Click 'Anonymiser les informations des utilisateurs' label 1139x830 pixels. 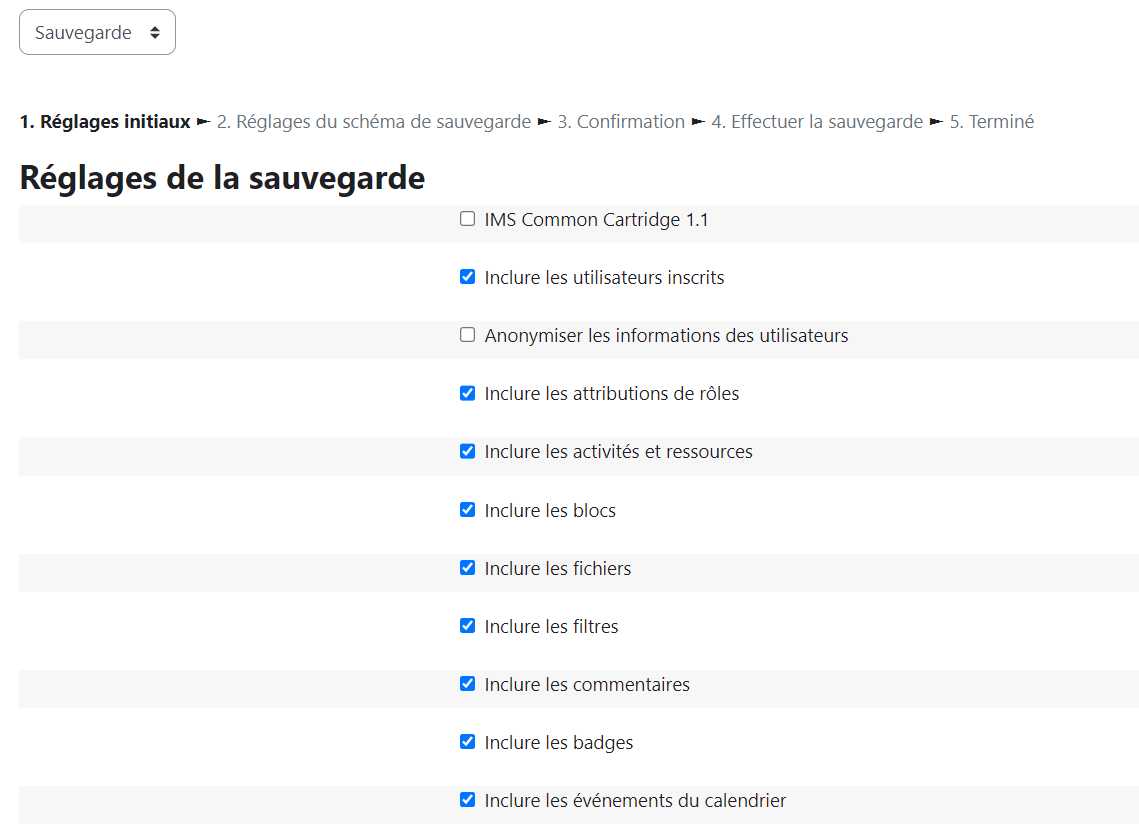click(666, 335)
